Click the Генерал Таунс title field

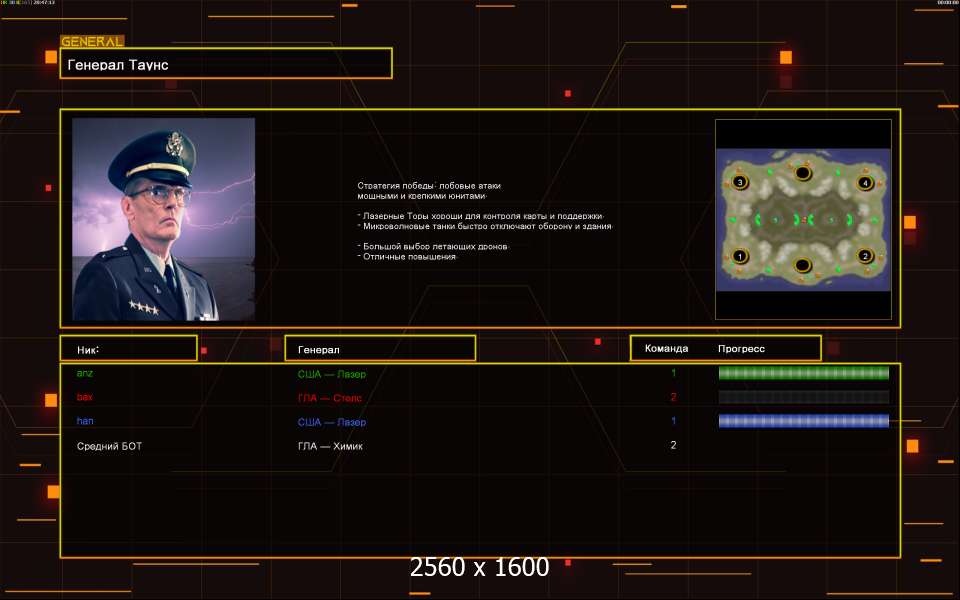point(225,64)
